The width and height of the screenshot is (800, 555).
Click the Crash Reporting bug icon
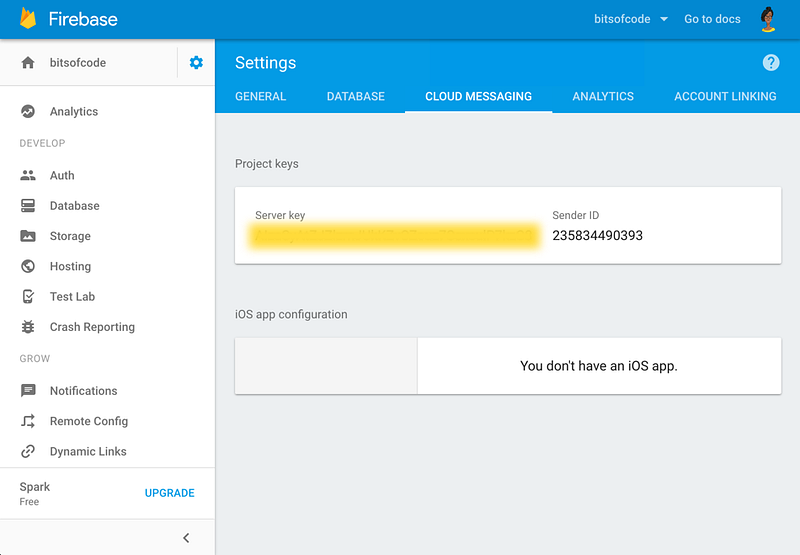(28, 327)
